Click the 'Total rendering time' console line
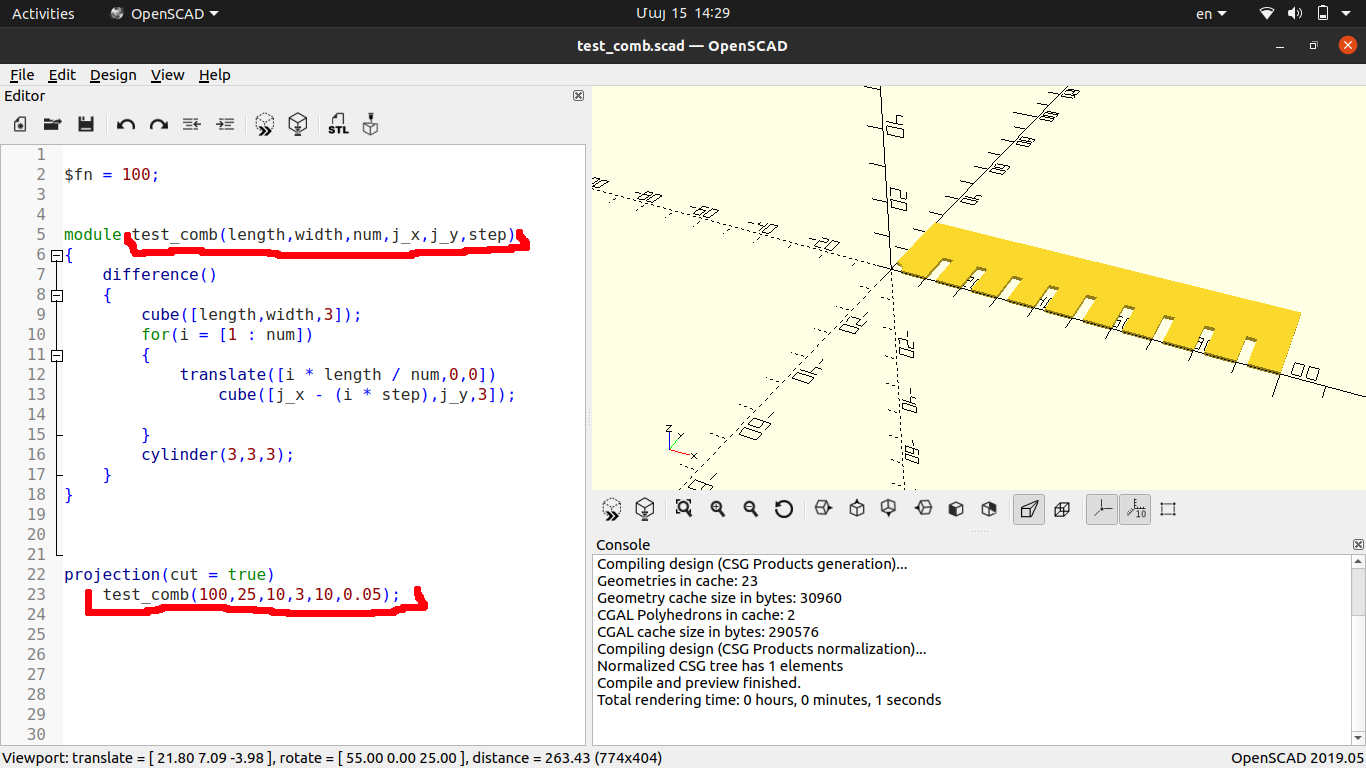 click(x=769, y=700)
